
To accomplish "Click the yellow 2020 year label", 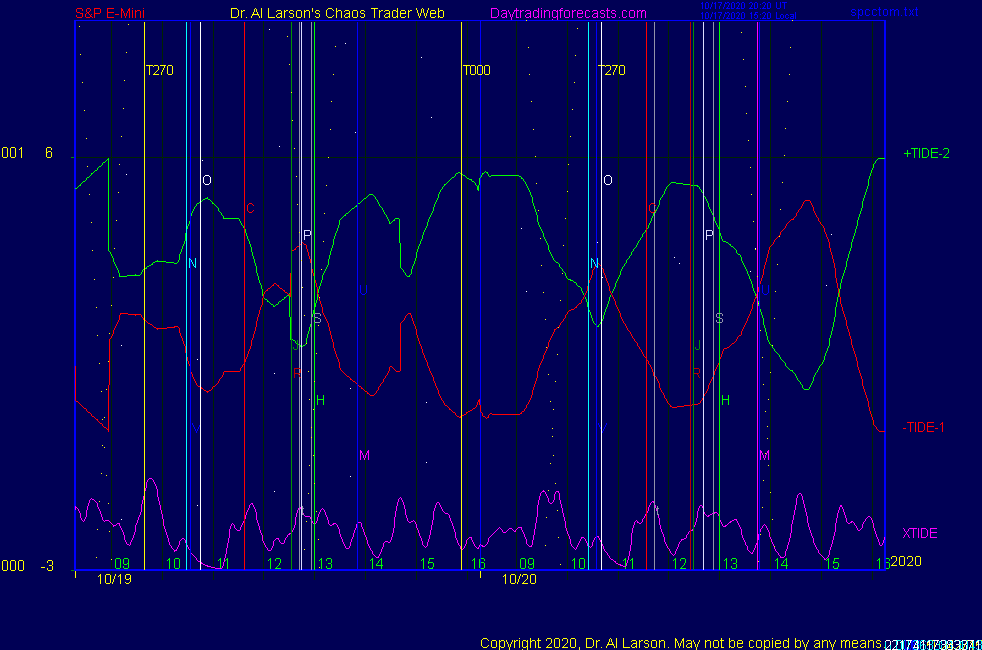I will [x=904, y=562].
